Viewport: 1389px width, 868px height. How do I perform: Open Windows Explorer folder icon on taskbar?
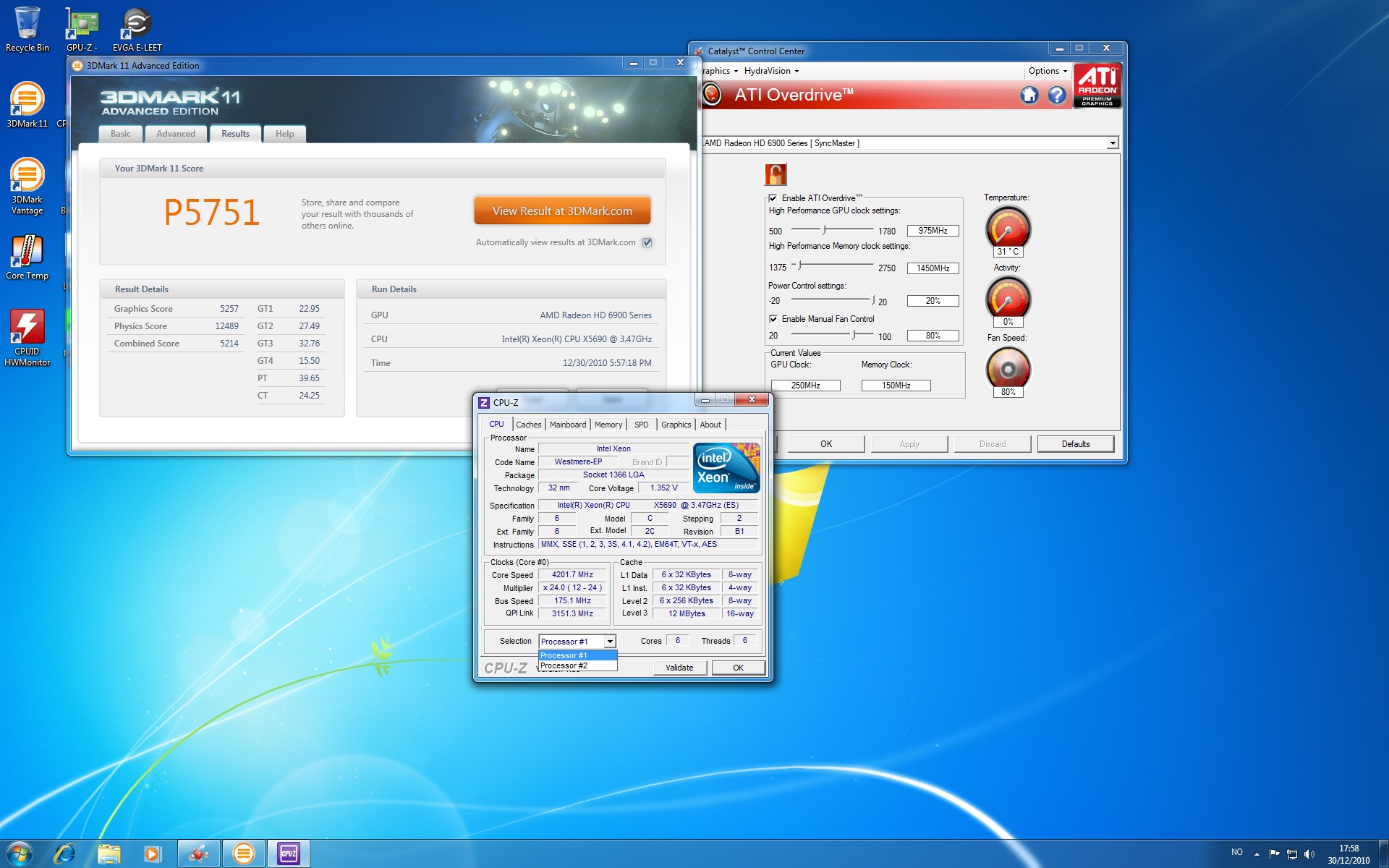[x=109, y=854]
